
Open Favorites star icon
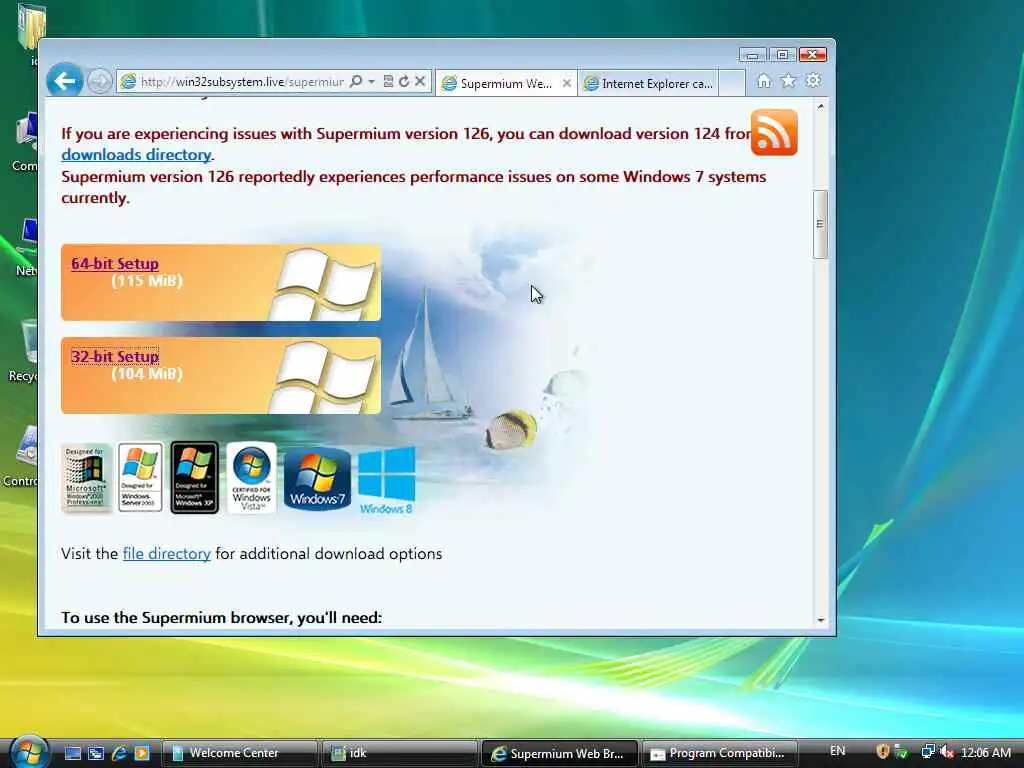788,81
